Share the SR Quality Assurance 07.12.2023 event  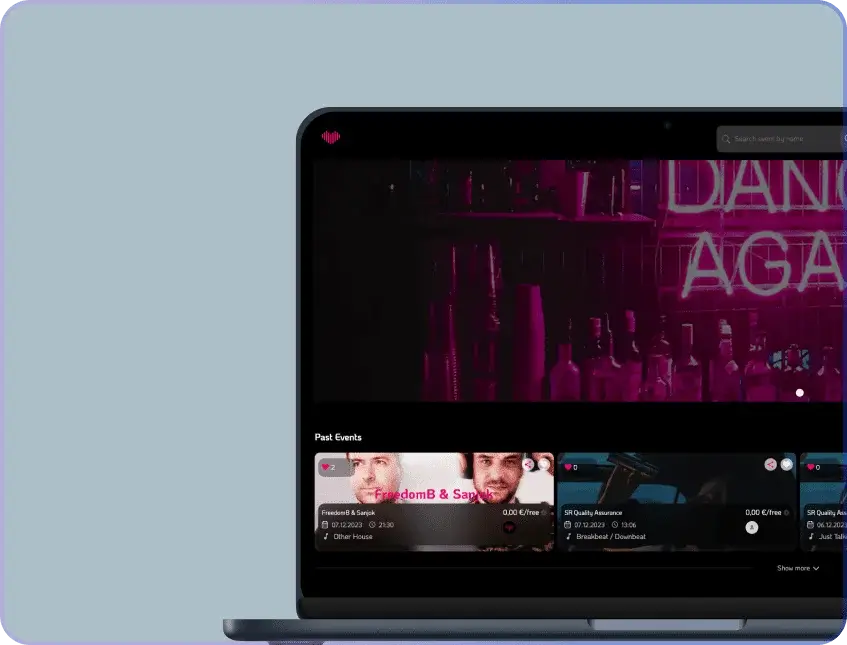coord(770,465)
